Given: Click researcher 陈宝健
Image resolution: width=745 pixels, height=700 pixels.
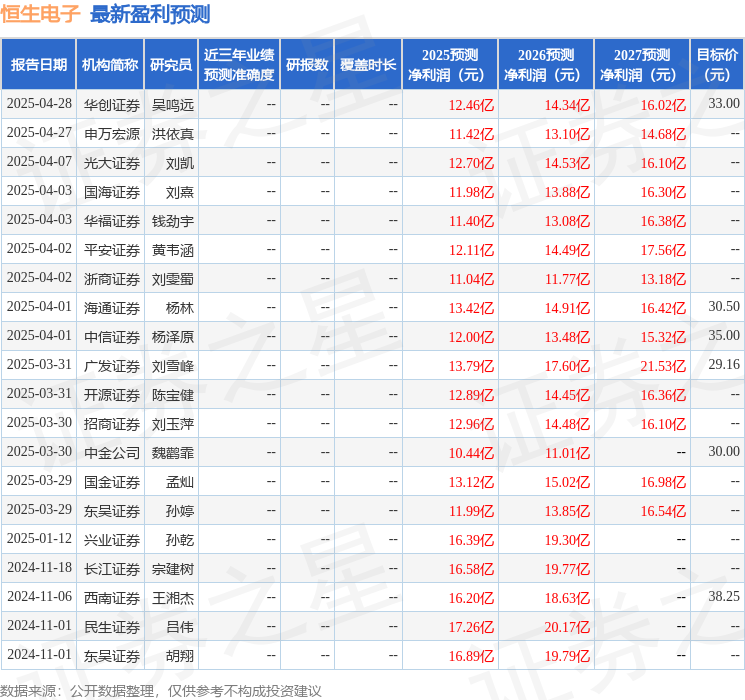Looking at the screenshot, I should [x=172, y=395].
